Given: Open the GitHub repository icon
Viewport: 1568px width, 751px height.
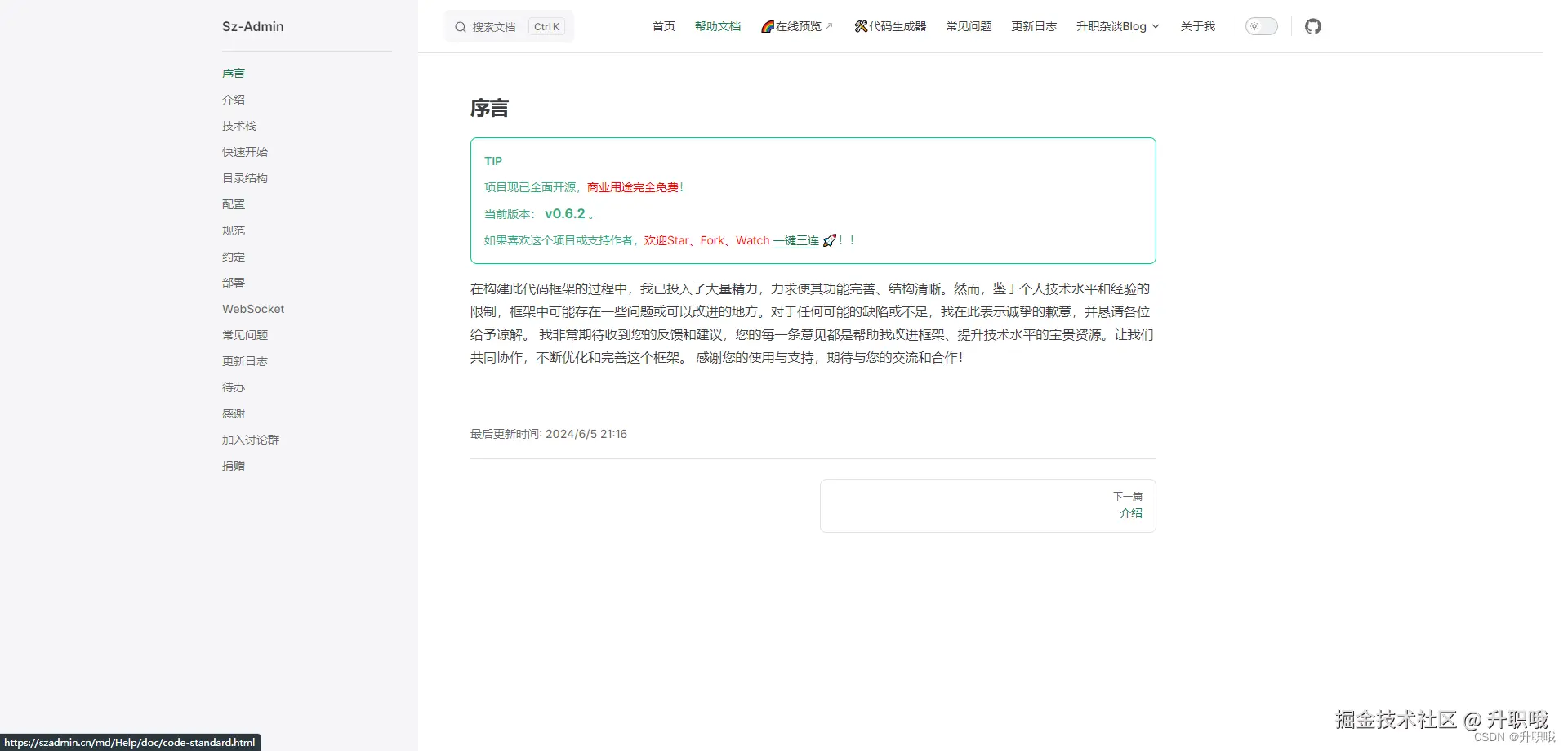Looking at the screenshot, I should coord(1313,26).
